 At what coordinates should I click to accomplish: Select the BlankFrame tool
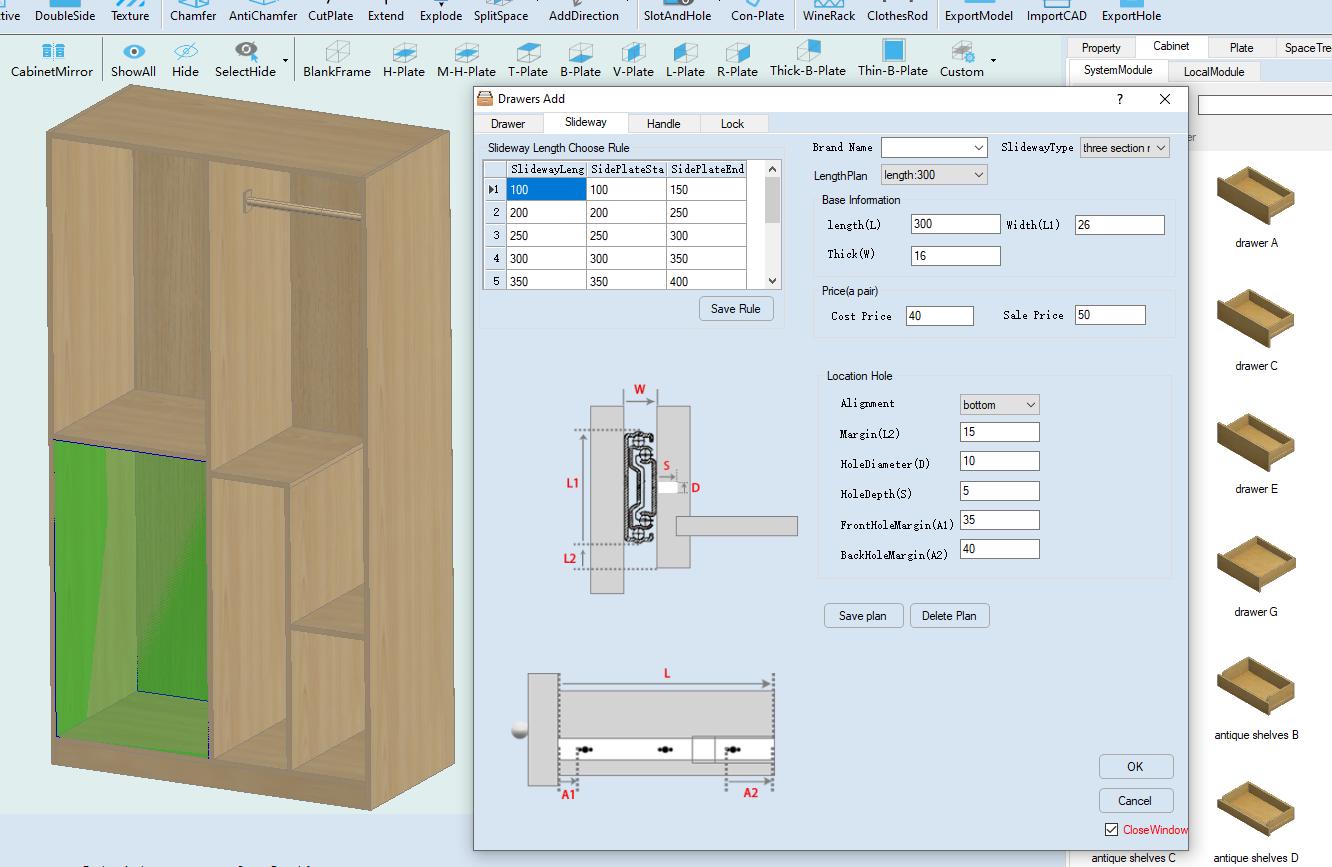click(337, 52)
